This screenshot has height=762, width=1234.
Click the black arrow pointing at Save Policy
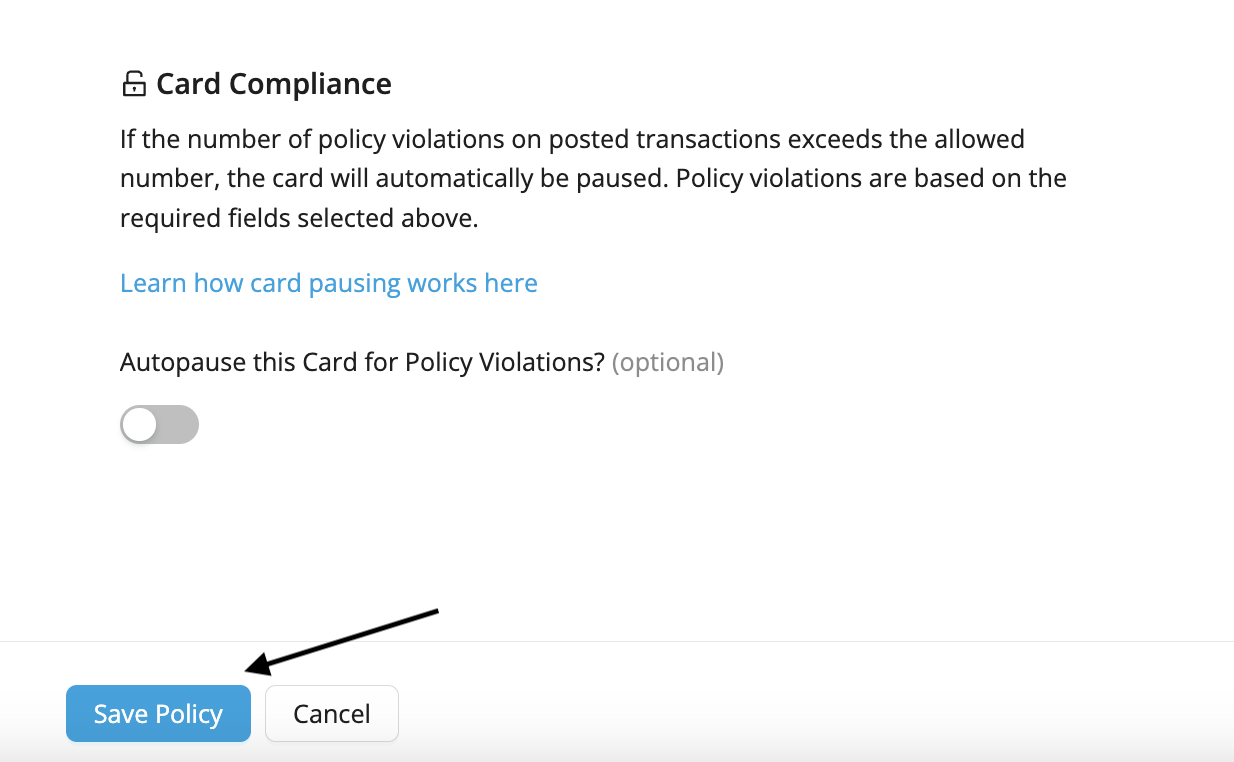point(342,642)
